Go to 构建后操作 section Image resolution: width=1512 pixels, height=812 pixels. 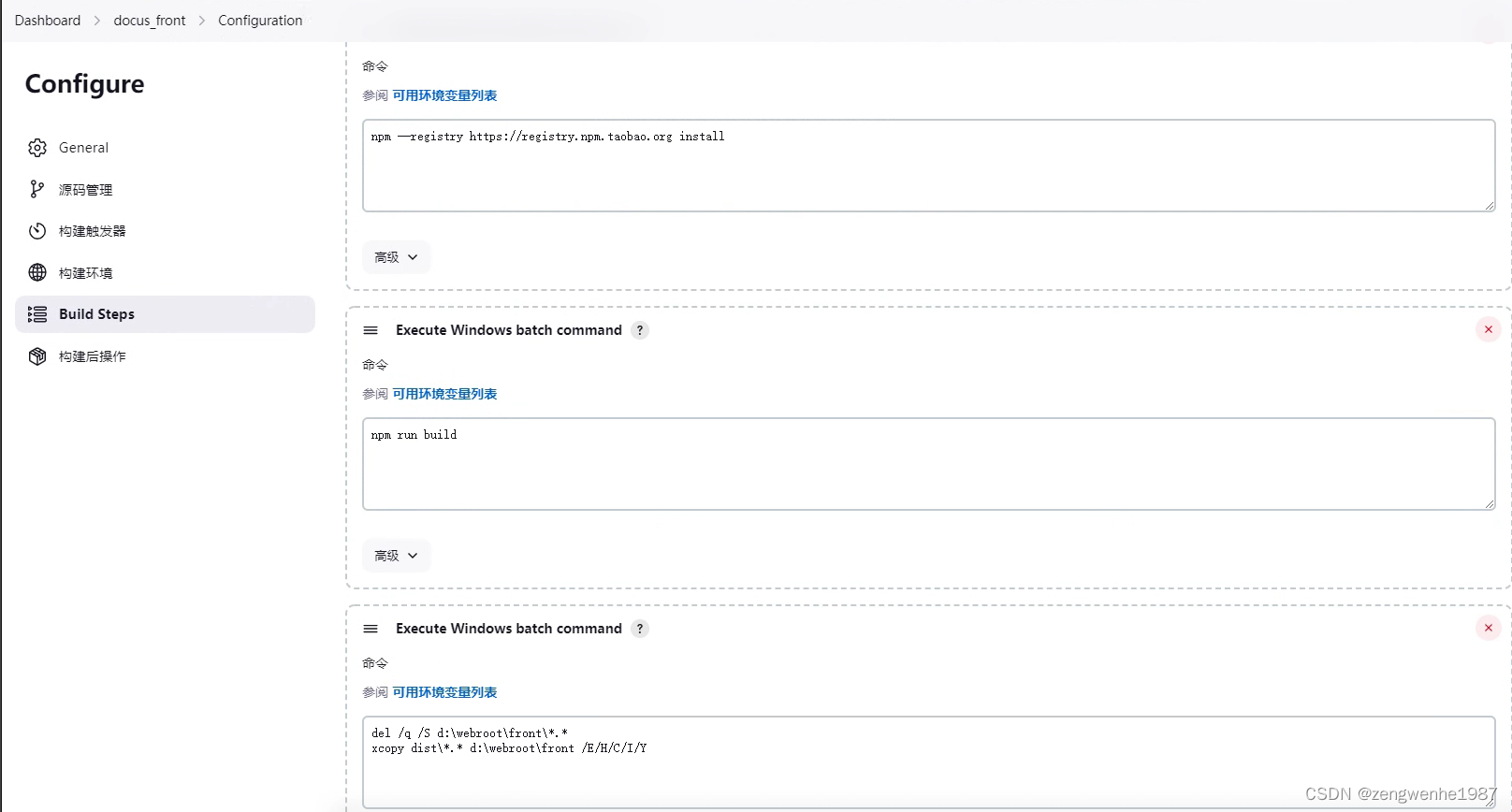pos(165,356)
